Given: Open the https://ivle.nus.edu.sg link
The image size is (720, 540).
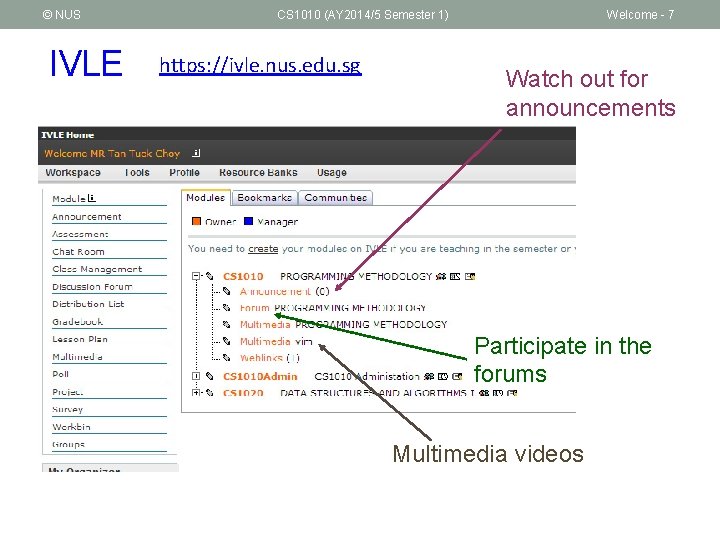Looking at the screenshot, I should pyautogui.click(x=260, y=65).
